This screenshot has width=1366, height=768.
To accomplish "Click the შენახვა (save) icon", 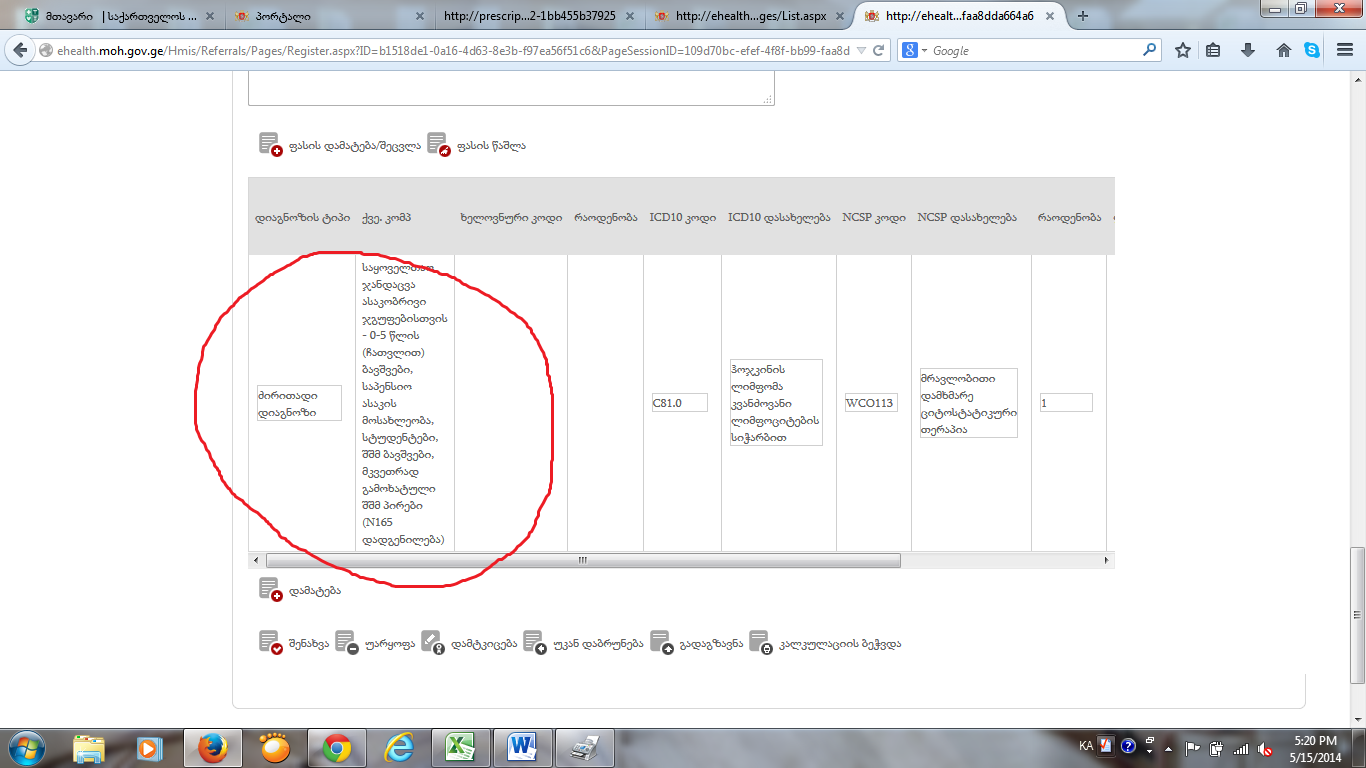I will point(270,643).
